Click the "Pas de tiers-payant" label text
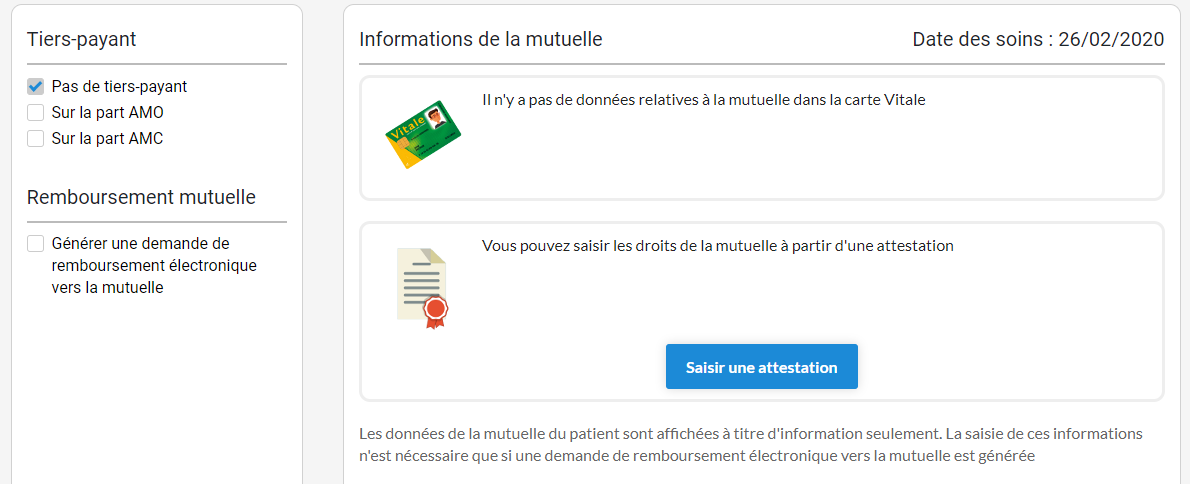The image size is (1190, 484). click(x=119, y=87)
